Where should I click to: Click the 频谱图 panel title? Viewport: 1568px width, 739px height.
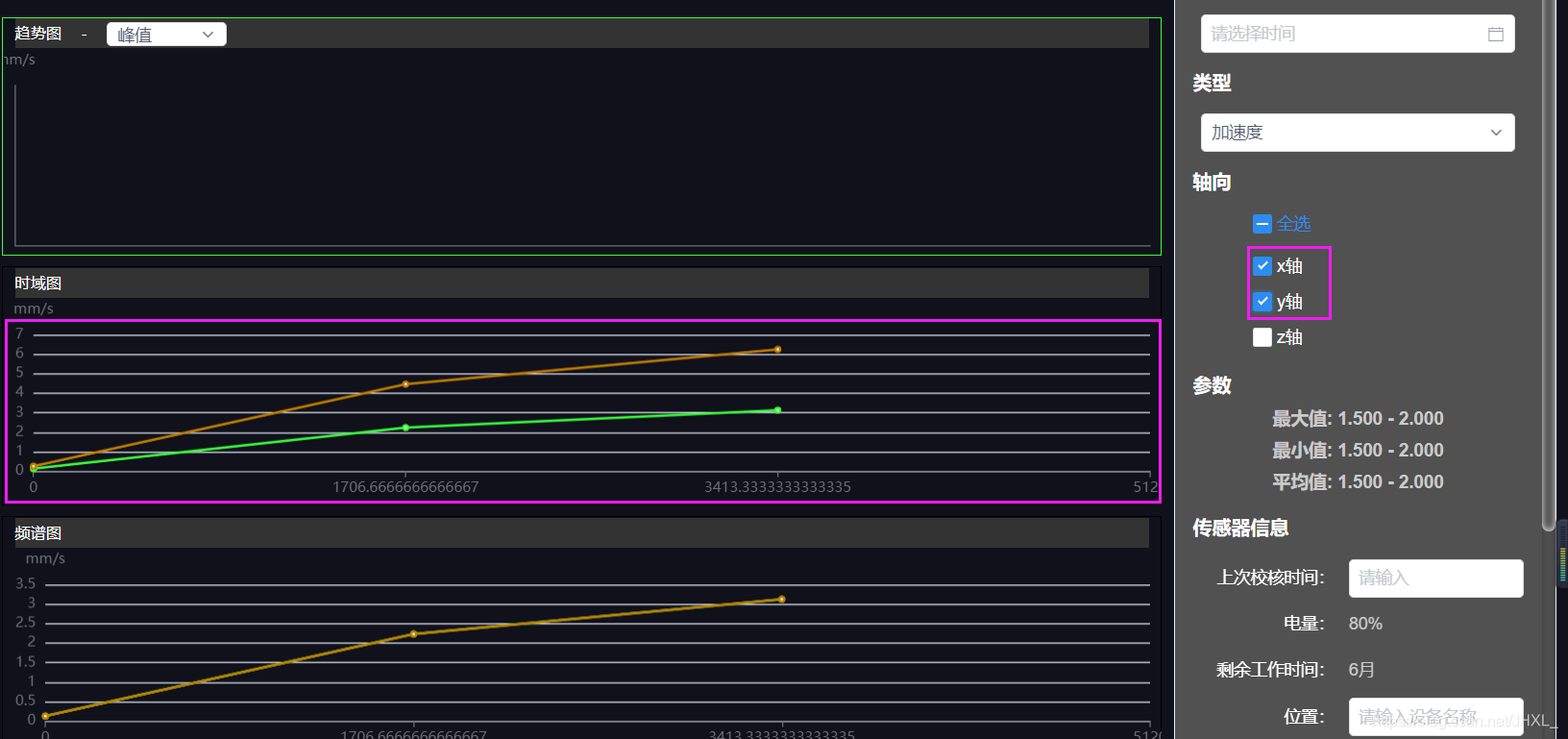pos(38,533)
